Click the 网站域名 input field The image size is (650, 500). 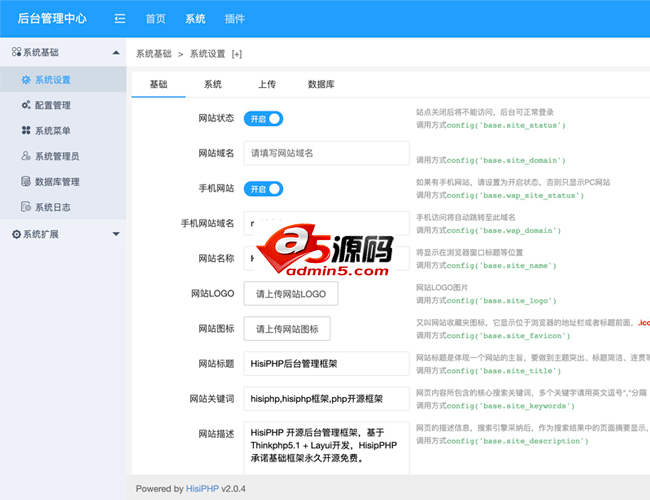327,153
